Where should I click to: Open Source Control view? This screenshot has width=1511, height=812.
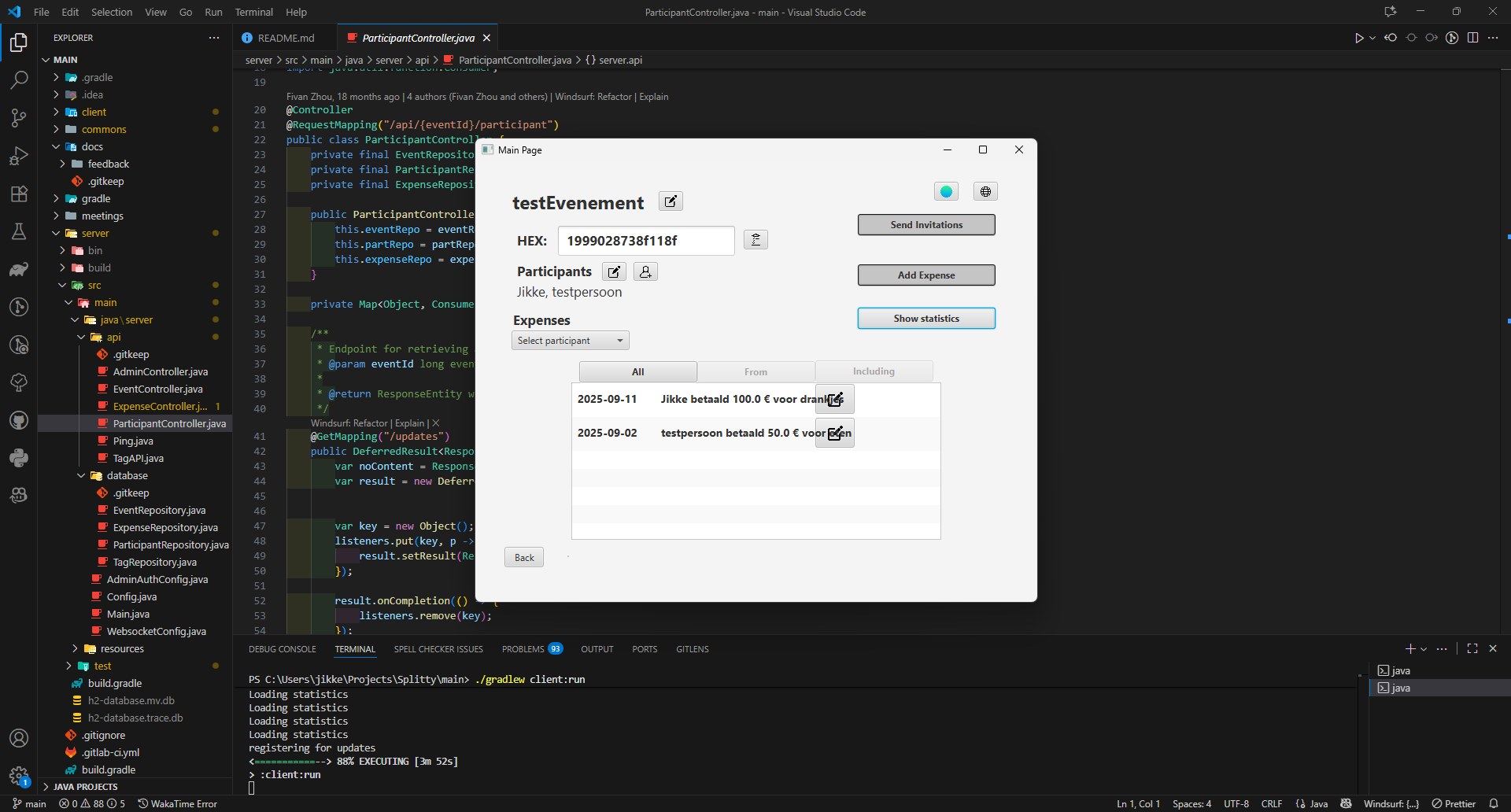click(19, 118)
